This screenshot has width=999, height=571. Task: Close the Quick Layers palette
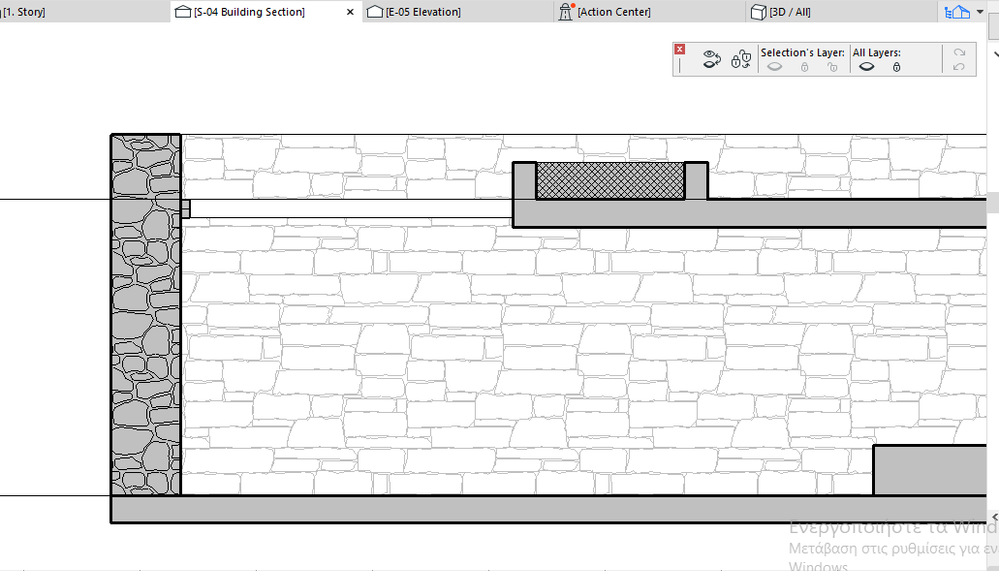[680, 49]
